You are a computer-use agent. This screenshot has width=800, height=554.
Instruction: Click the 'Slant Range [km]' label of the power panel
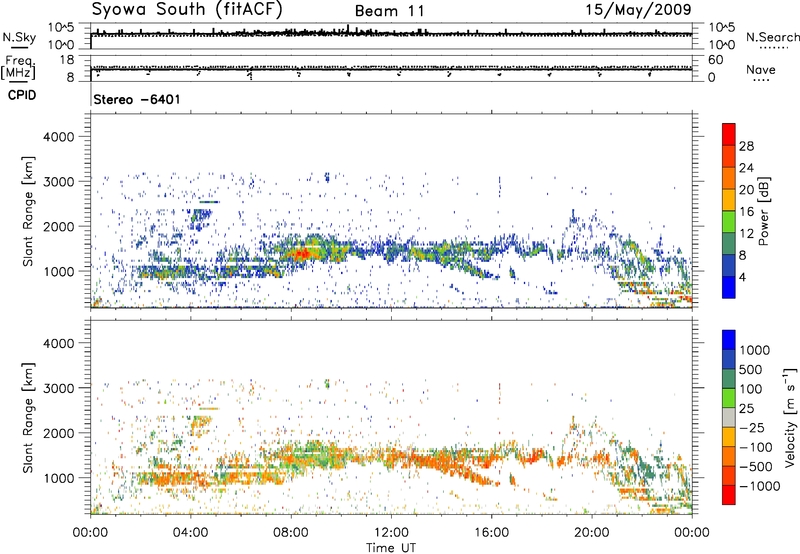pos(28,211)
